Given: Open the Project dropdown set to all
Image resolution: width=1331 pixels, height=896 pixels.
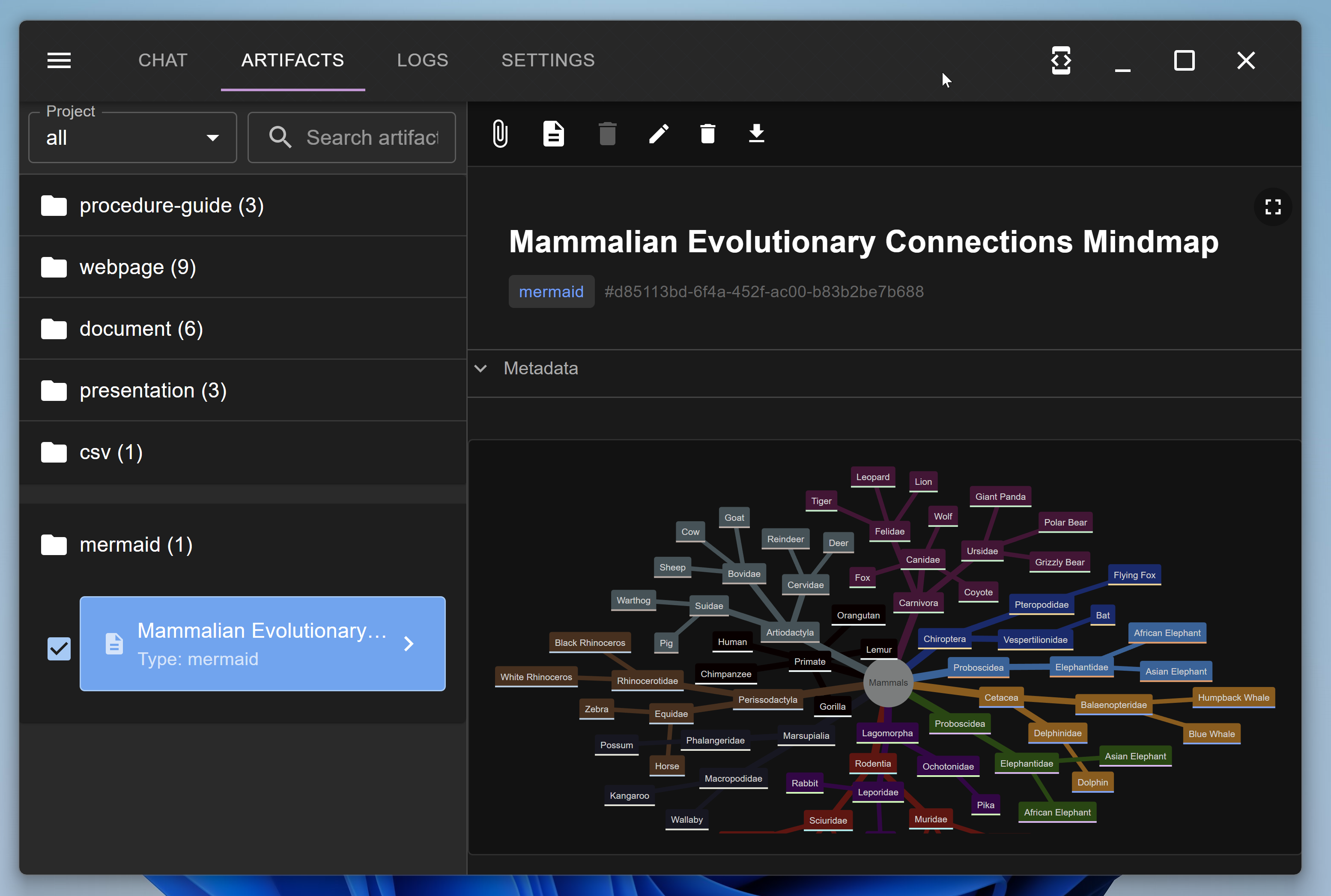Looking at the screenshot, I should pyautogui.click(x=132, y=137).
